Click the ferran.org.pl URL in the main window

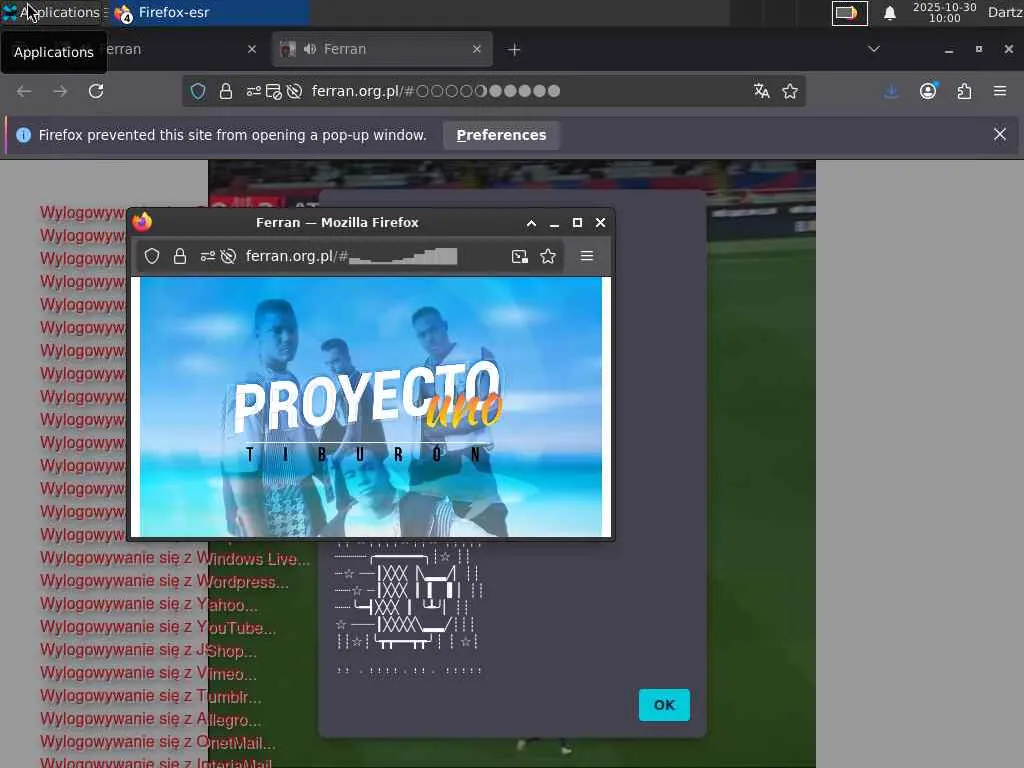pos(436,91)
